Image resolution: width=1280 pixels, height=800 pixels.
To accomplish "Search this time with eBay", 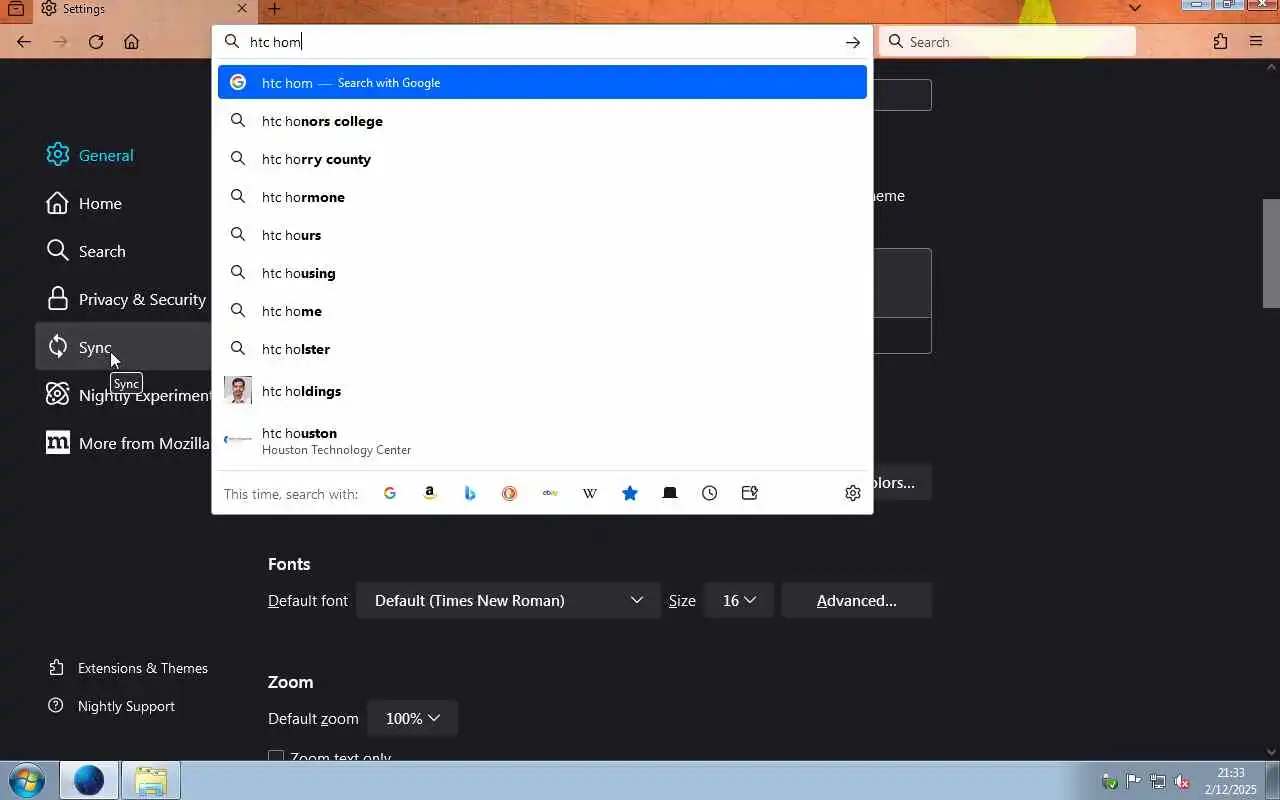I will click(550, 493).
